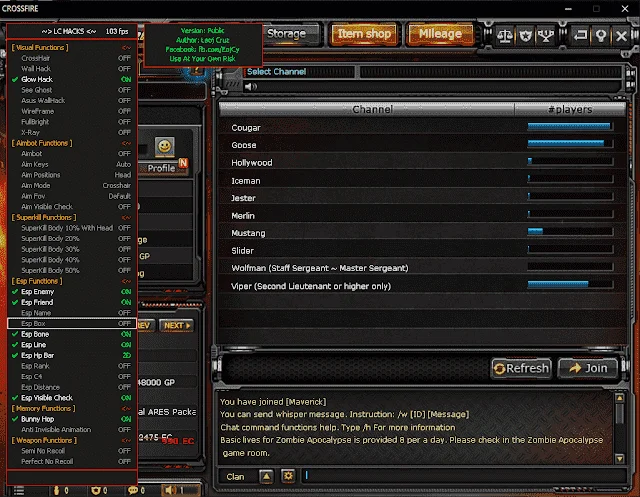Select Viper (Second Lieutenant or higher only)
Image resolution: width=640 pixels, height=497 pixels.
click(x=422, y=286)
